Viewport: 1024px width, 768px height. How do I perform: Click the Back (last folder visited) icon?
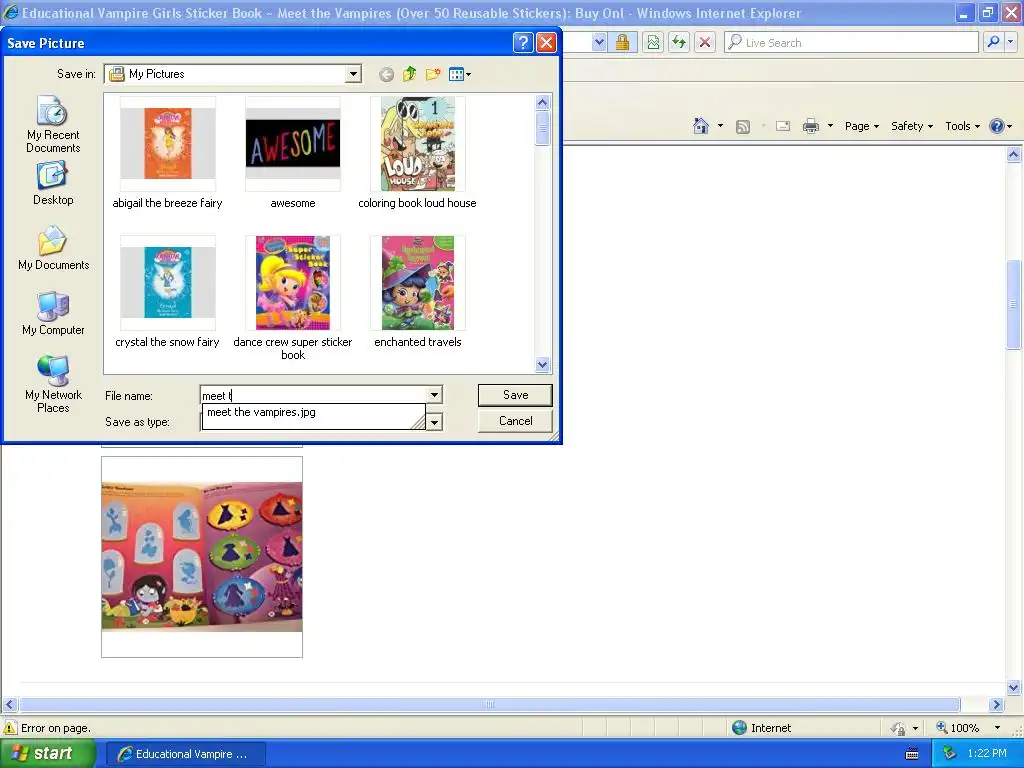tap(386, 74)
